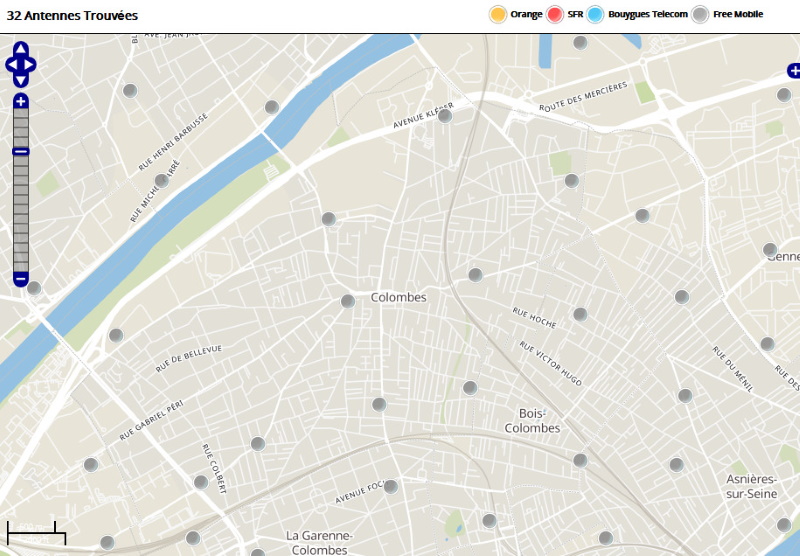800x556 pixels.
Task: Pan the map up with the north arrow
Action: (21, 48)
